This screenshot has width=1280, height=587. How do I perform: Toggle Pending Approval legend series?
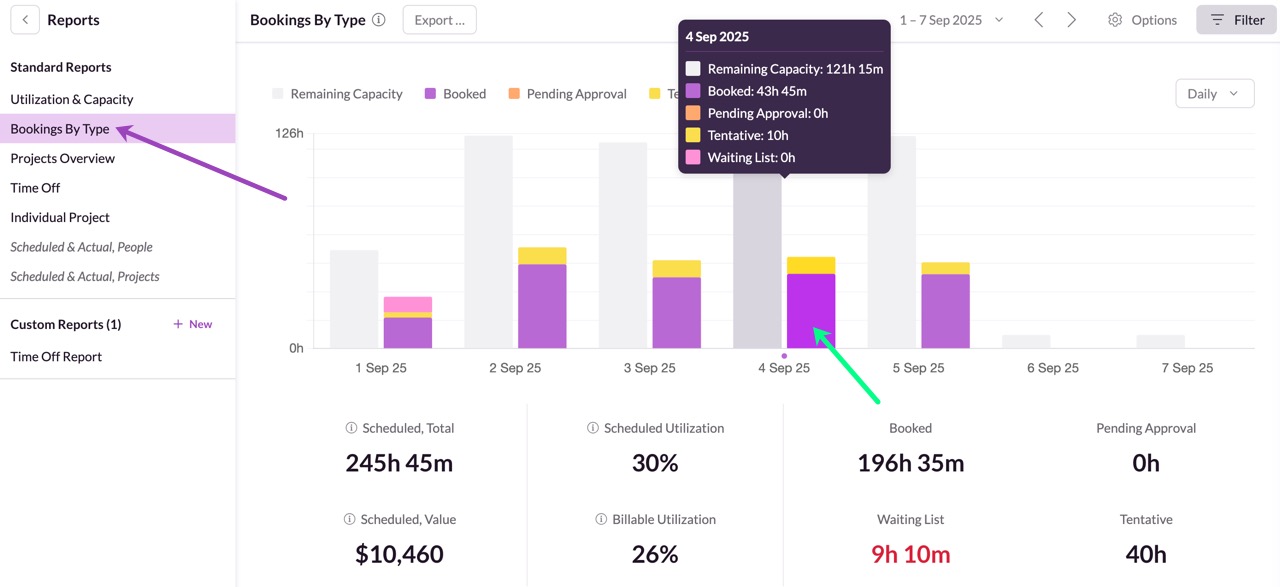(567, 94)
